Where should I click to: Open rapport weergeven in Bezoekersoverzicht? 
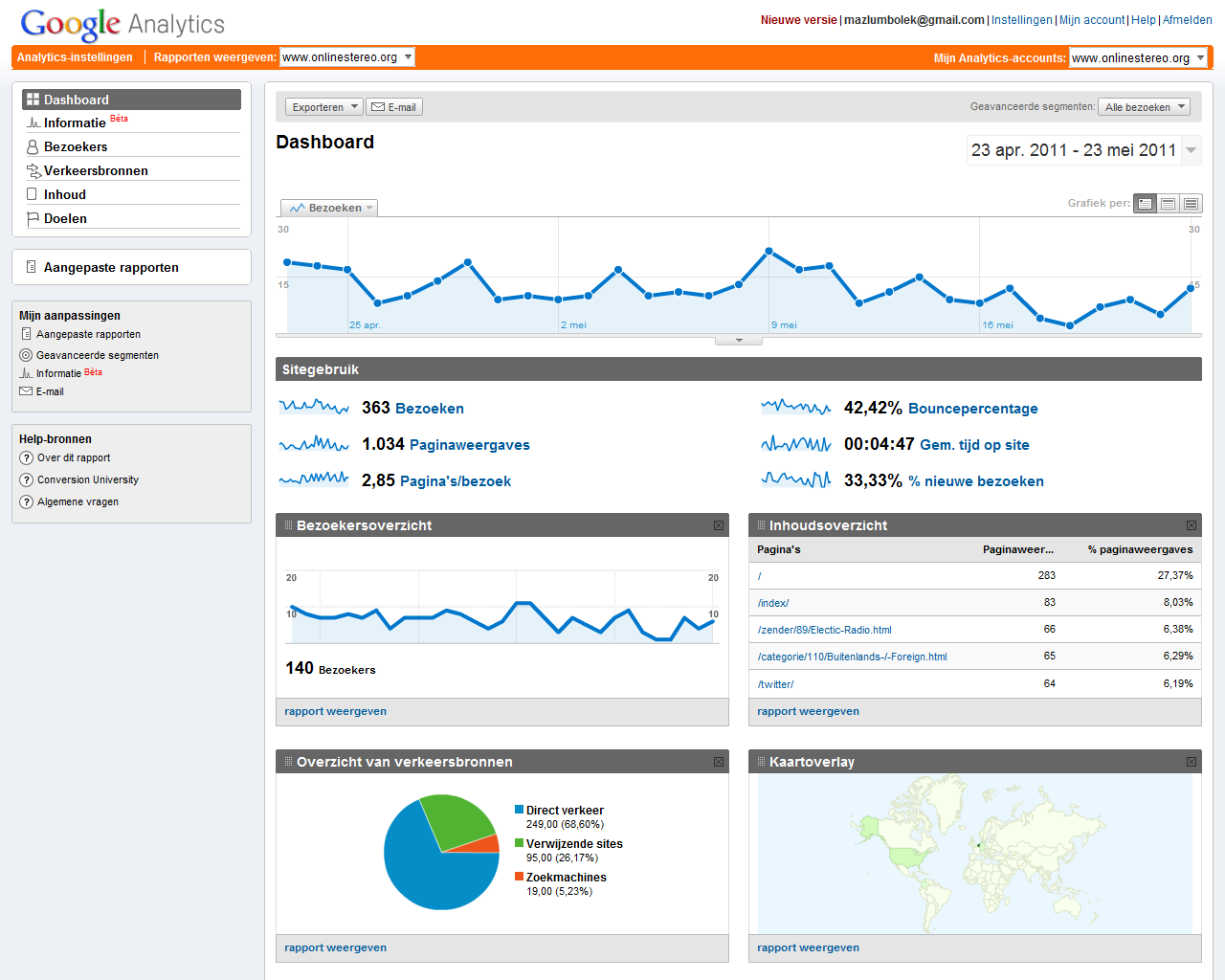[335, 711]
